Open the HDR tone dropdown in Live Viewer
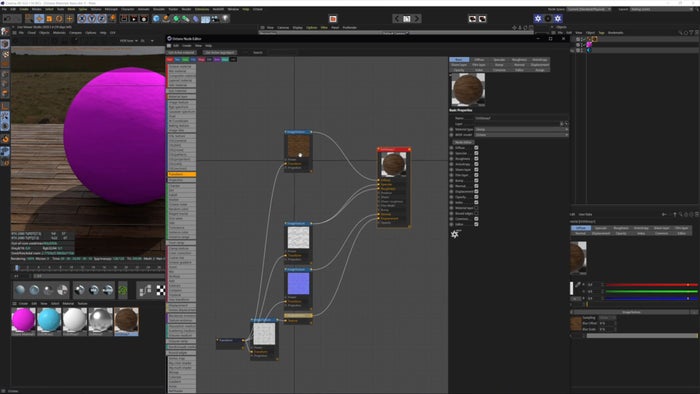700x394 pixels. tap(128, 41)
